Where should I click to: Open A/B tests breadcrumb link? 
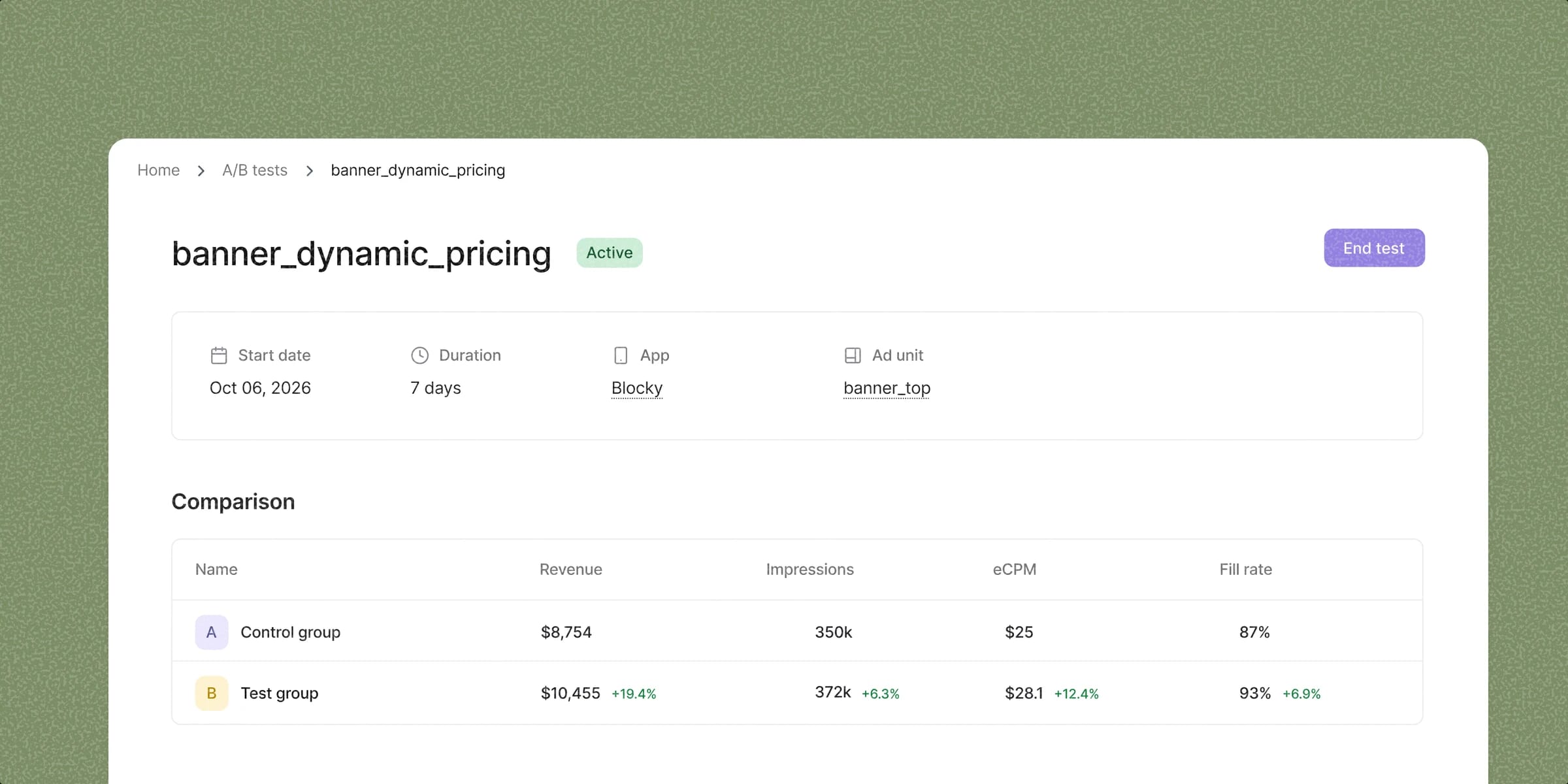coord(255,171)
